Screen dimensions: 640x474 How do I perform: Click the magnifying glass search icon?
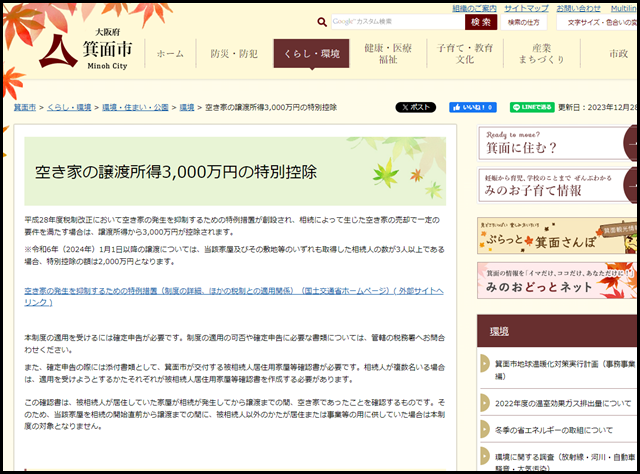click(x=322, y=22)
